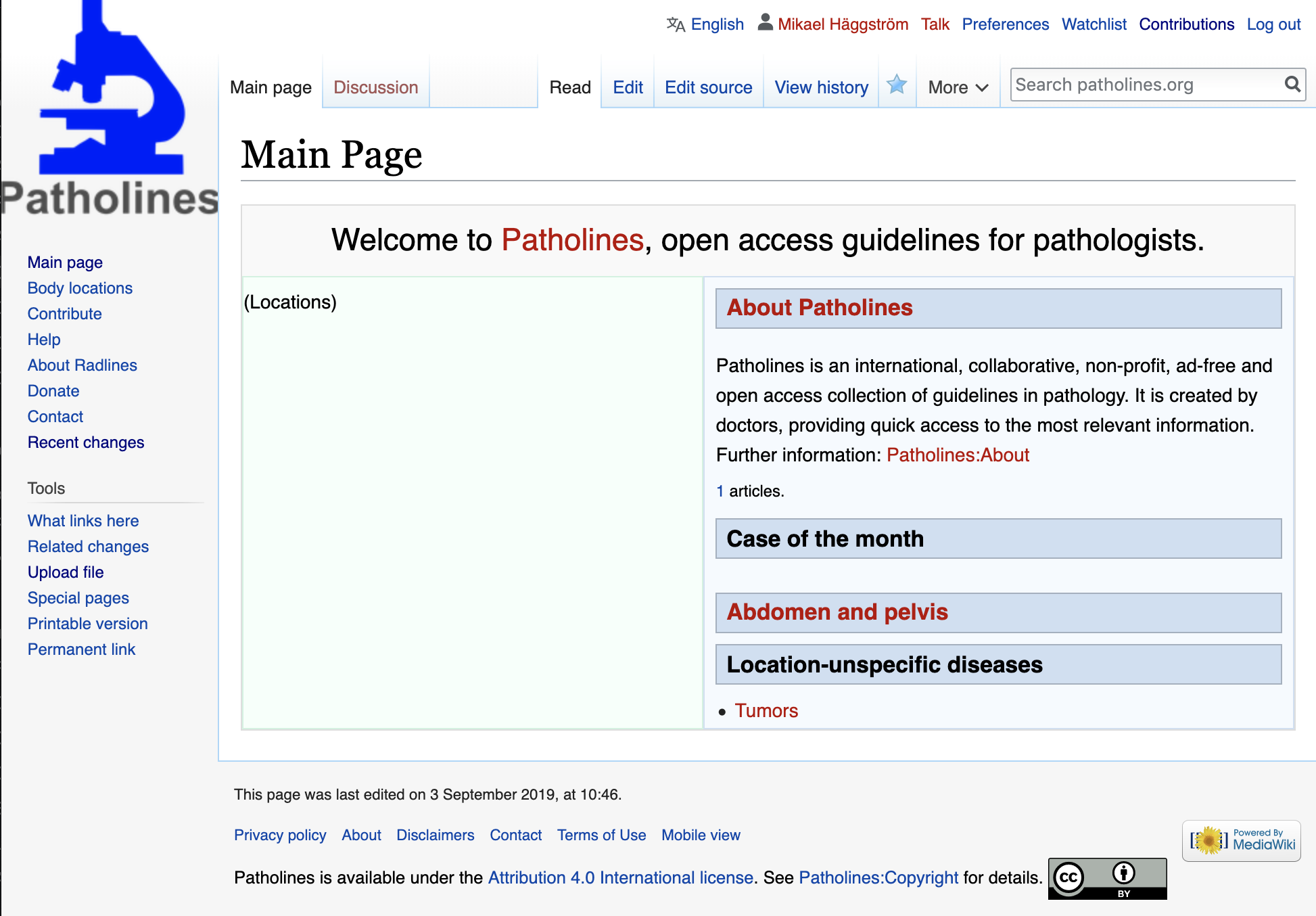Follow the Patholines:About link

958,455
